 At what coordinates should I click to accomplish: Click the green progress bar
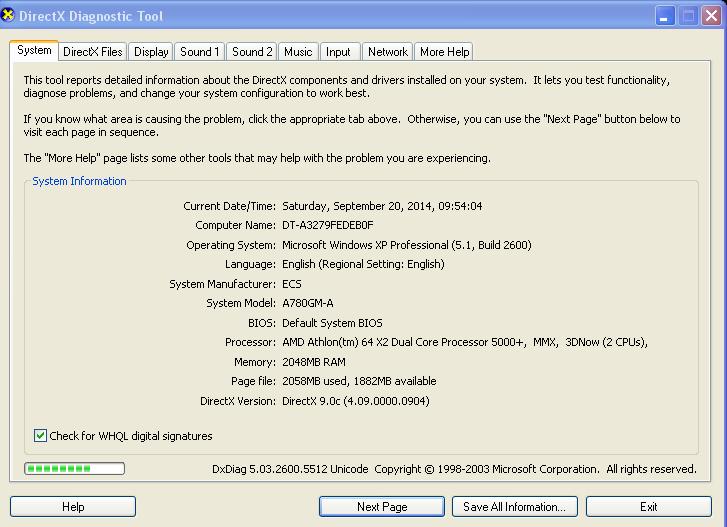click(75, 469)
